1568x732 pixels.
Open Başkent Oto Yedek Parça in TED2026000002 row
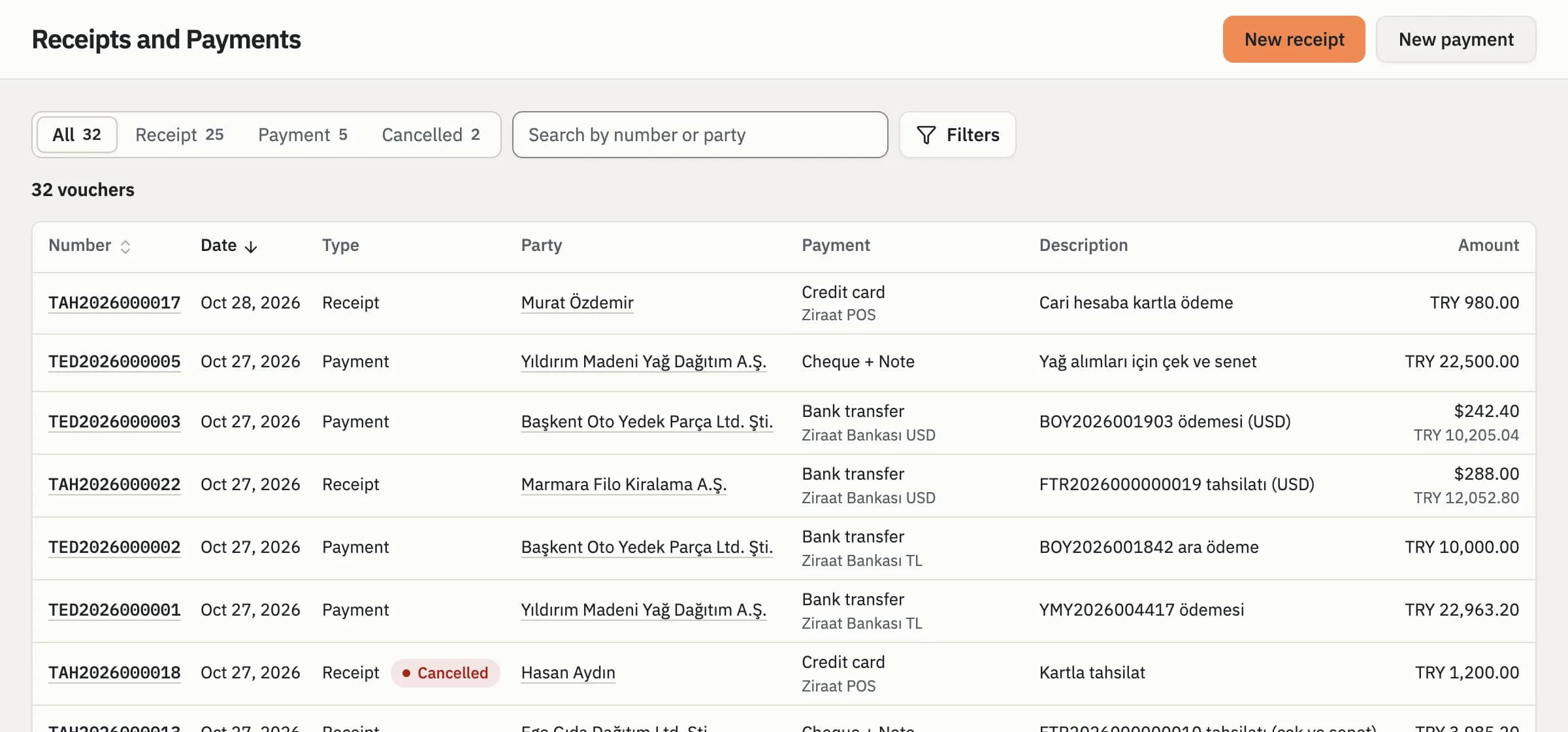pos(647,547)
